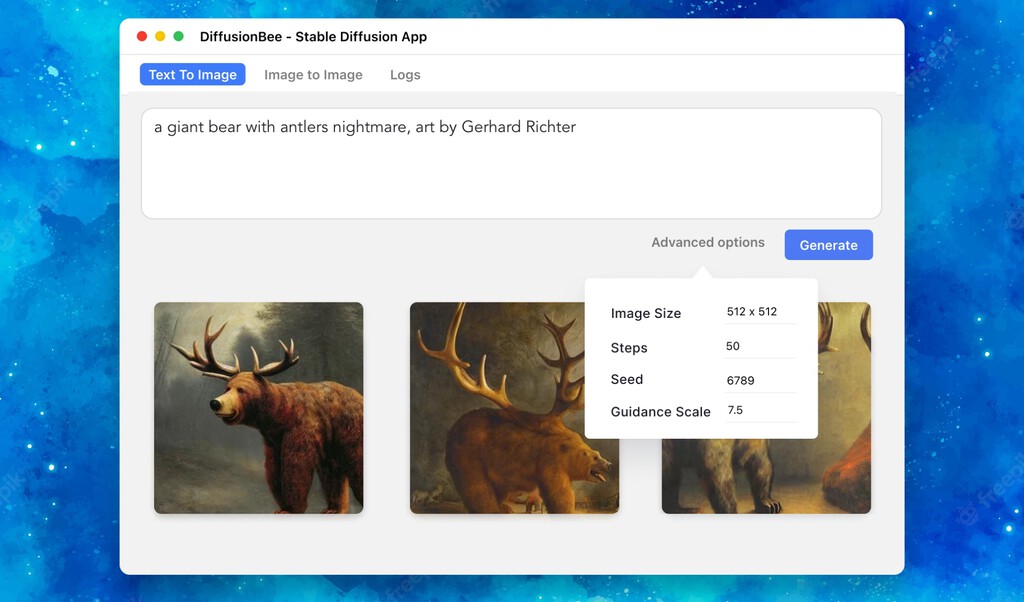The image size is (1024, 602).
Task: Edit the Image Size value field
Action: [758, 311]
